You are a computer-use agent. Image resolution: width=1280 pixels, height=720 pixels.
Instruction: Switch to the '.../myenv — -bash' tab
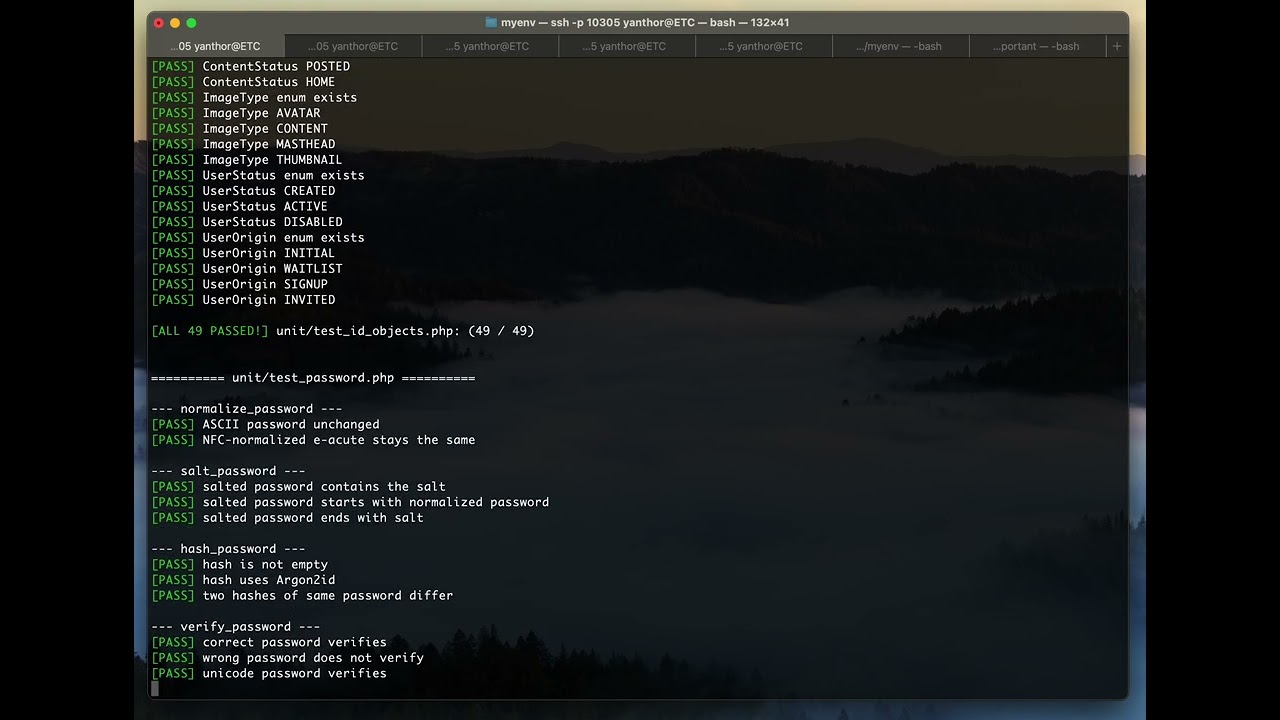coord(900,46)
